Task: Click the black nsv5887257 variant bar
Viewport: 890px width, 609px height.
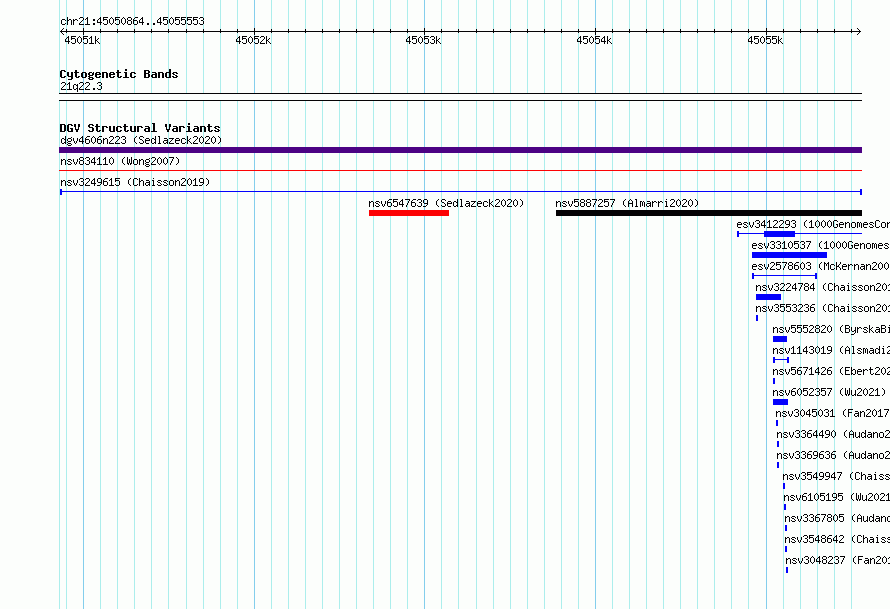Action: tap(709, 213)
